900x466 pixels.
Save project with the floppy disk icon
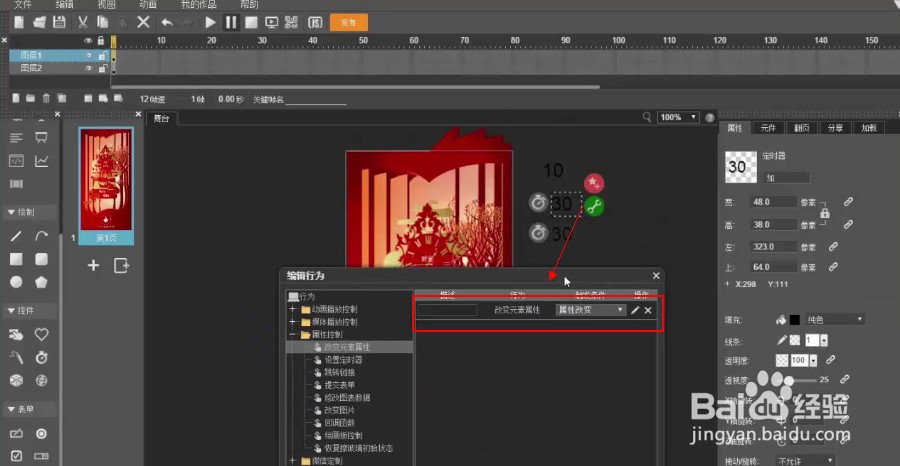(59, 22)
